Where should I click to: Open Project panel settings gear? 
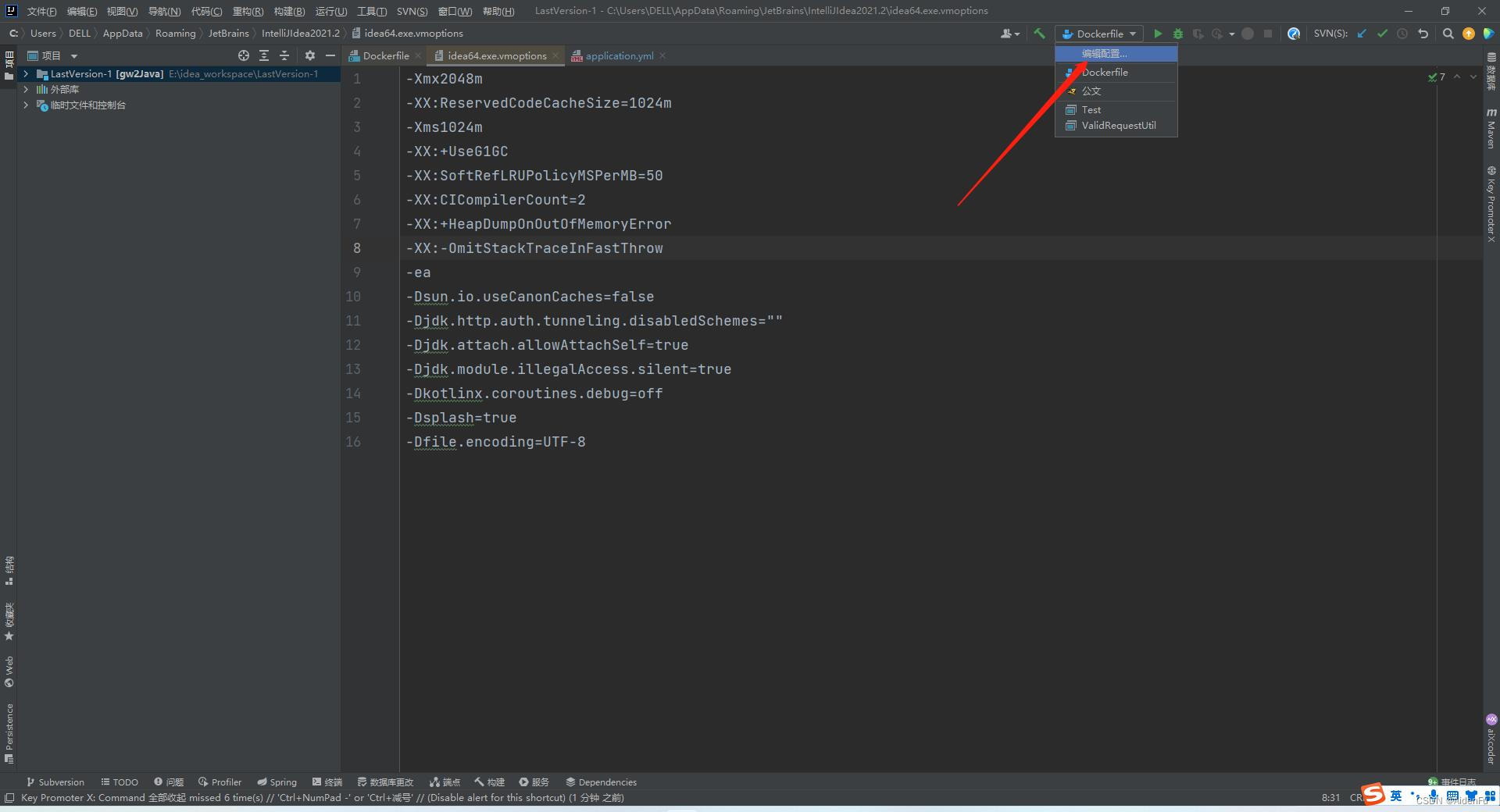click(310, 55)
